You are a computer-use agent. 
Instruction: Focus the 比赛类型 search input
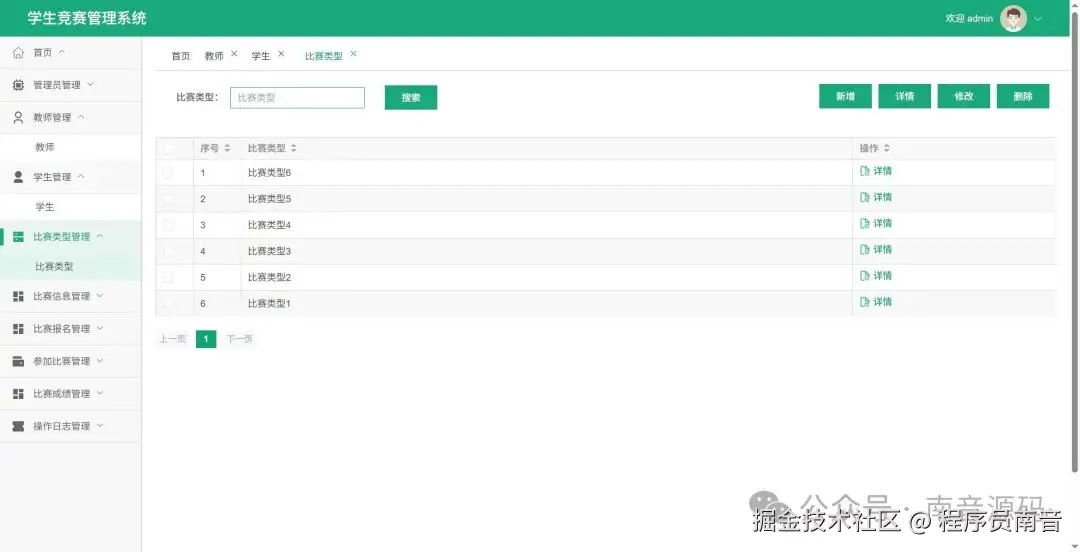coord(298,98)
